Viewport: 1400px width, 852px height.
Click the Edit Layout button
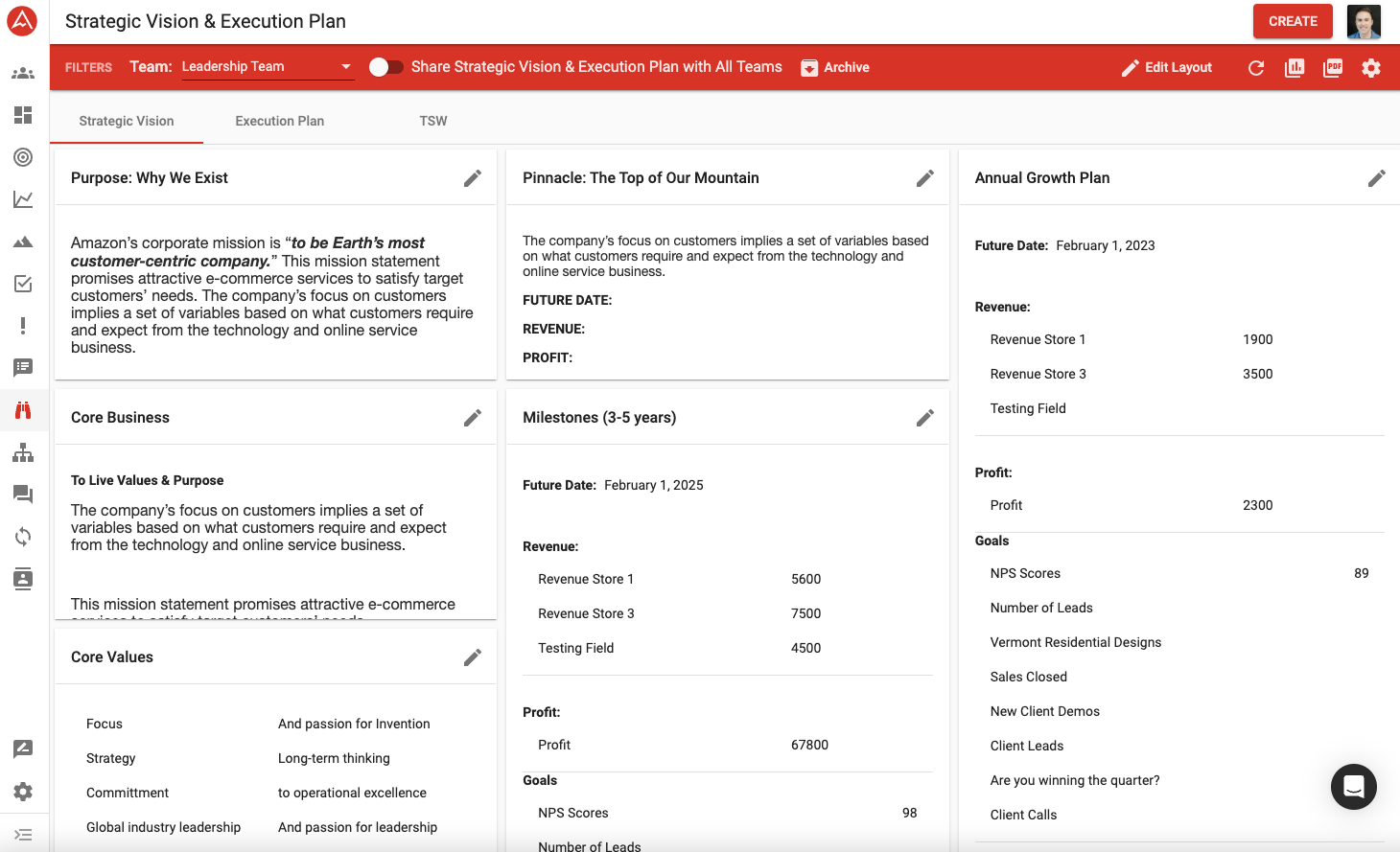[1167, 68]
